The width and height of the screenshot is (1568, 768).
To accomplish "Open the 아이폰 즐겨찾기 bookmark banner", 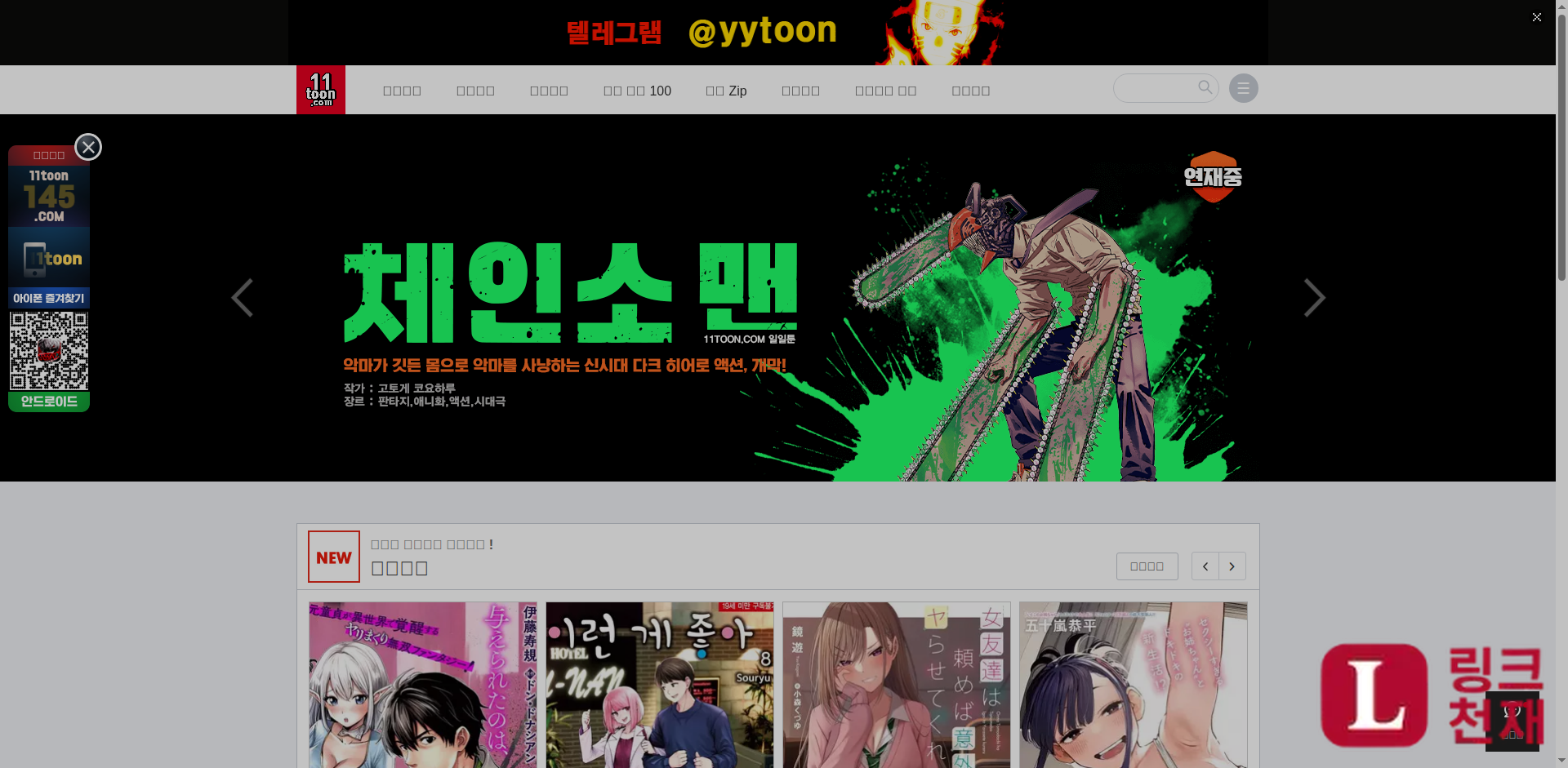I will coord(49,268).
